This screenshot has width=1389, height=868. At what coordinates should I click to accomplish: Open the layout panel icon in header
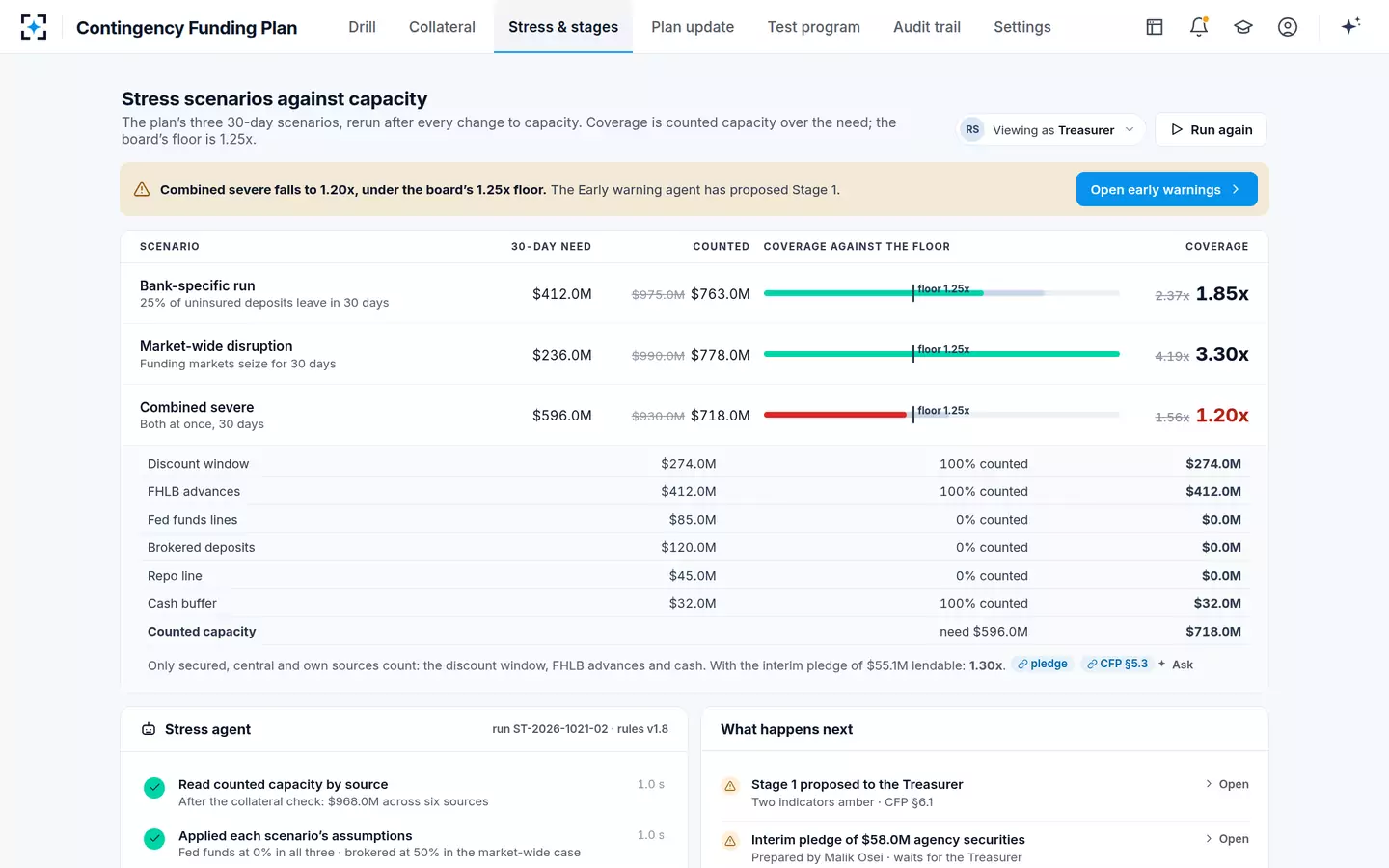point(1155,27)
